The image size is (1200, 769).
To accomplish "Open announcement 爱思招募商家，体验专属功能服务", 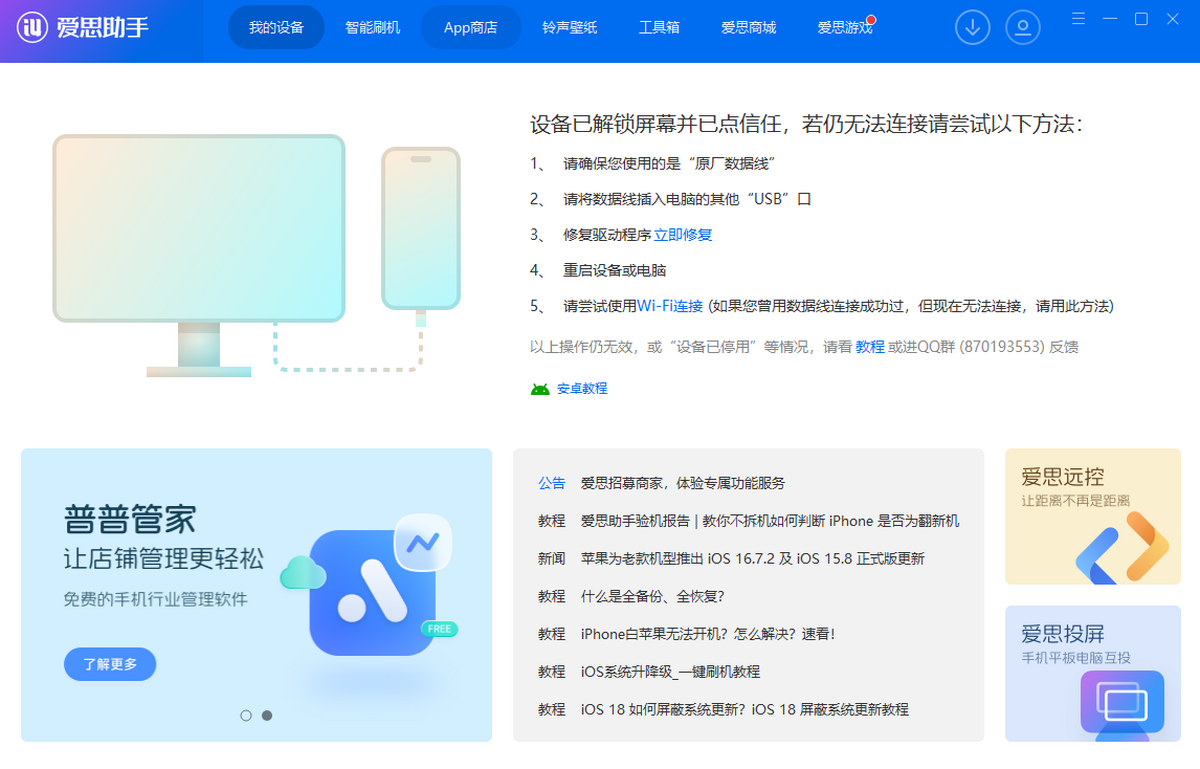I will [683, 483].
